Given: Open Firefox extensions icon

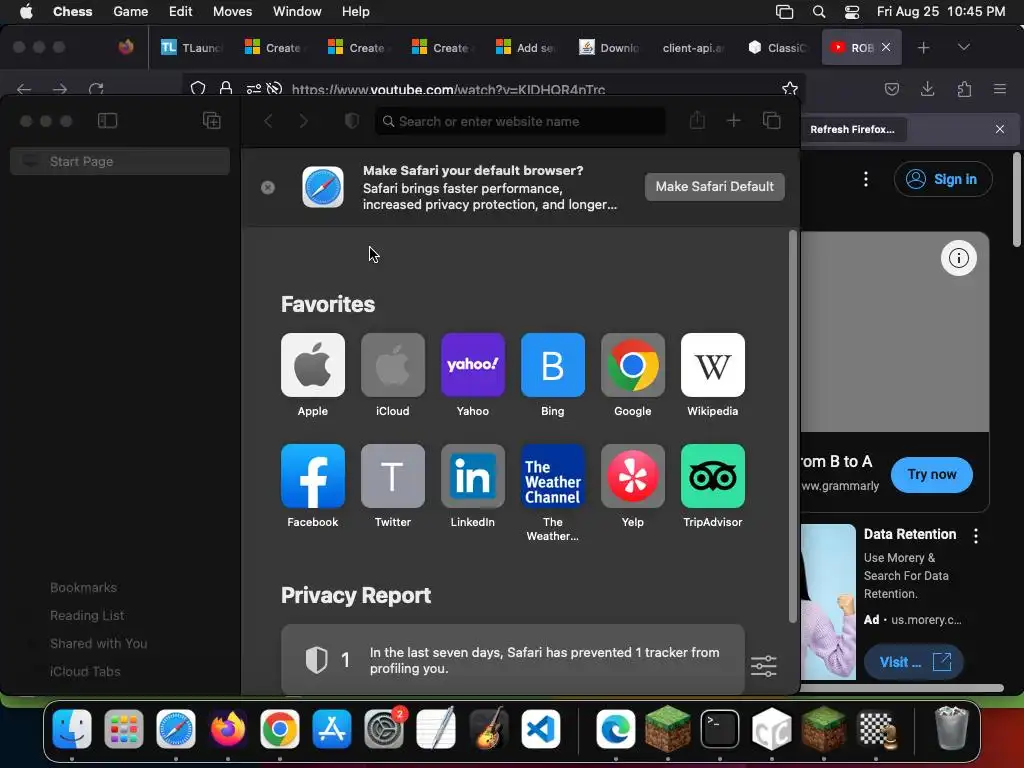Looking at the screenshot, I should [964, 89].
